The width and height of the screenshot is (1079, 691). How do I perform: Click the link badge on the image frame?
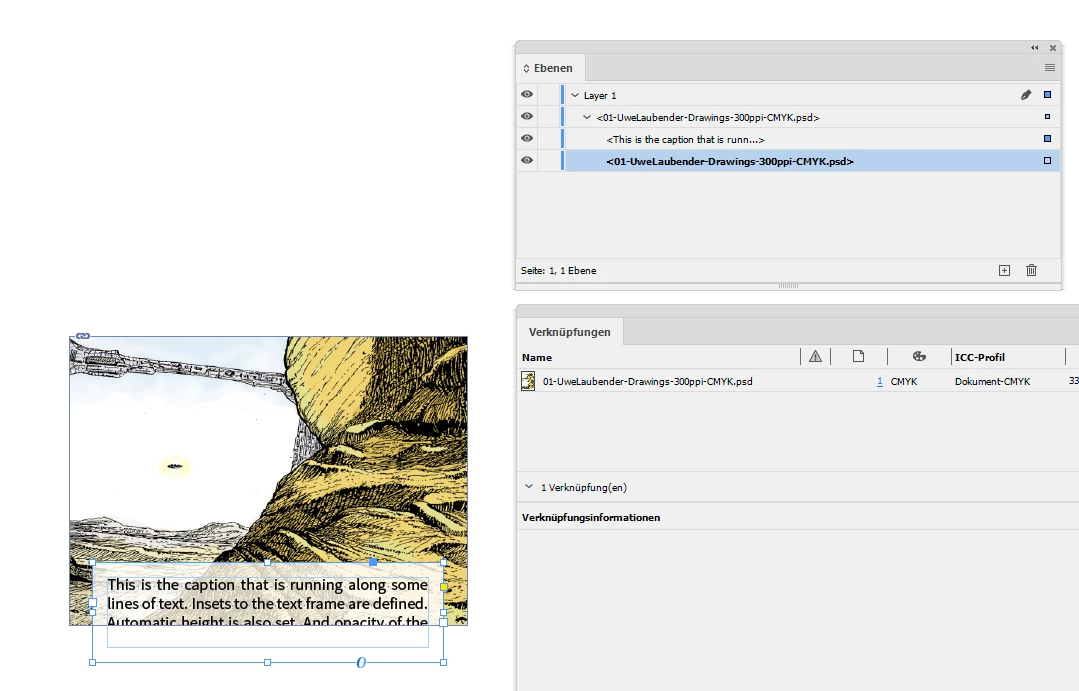[x=83, y=336]
